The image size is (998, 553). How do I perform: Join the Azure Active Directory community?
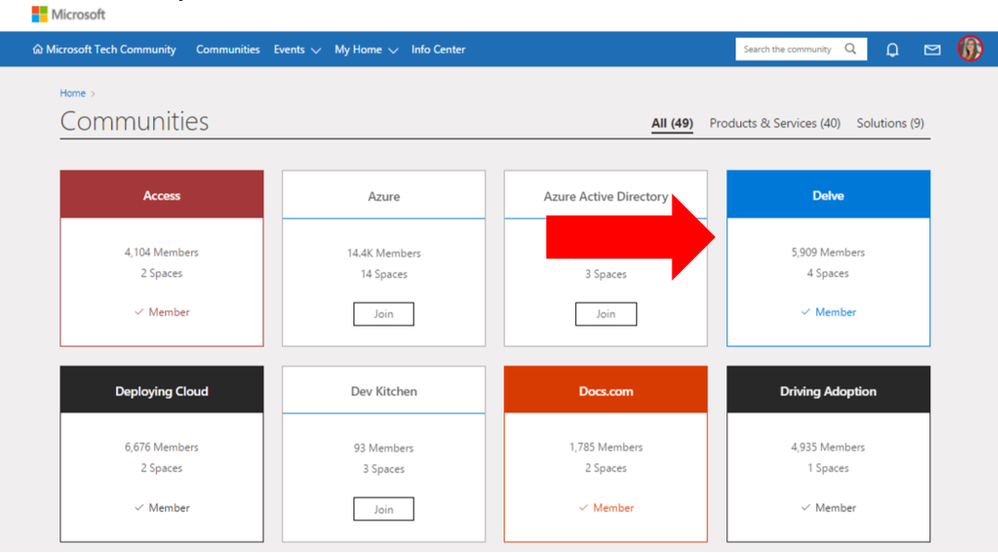tap(605, 314)
